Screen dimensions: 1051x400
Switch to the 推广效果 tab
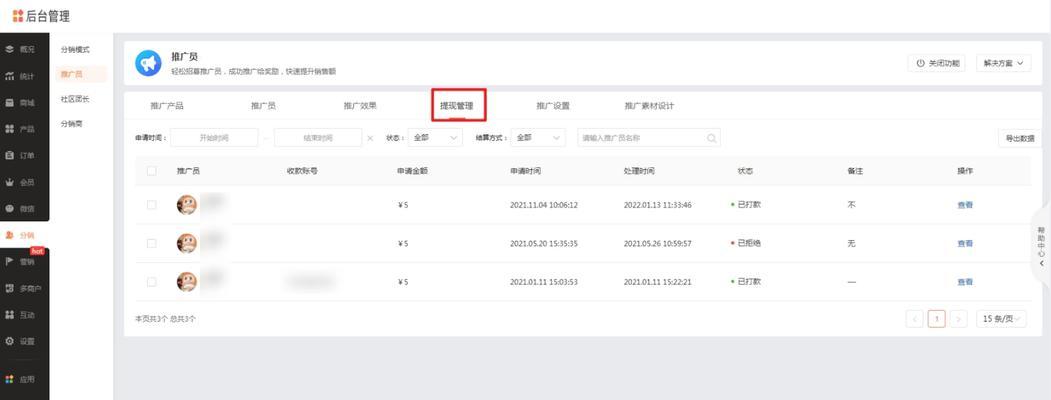point(360,106)
